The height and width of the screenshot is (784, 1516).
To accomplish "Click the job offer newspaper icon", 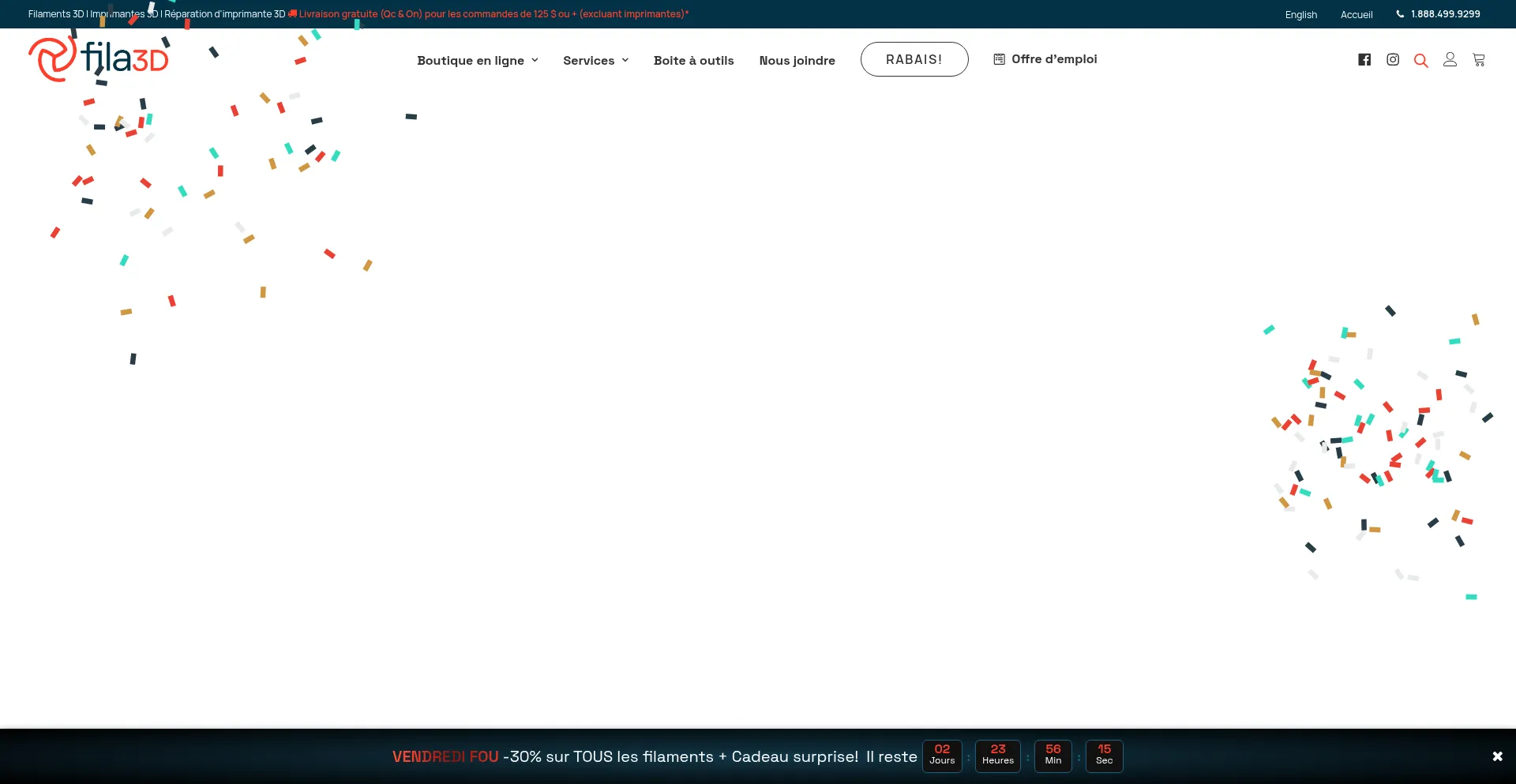I will pyautogui.click(x=999, y=59).
